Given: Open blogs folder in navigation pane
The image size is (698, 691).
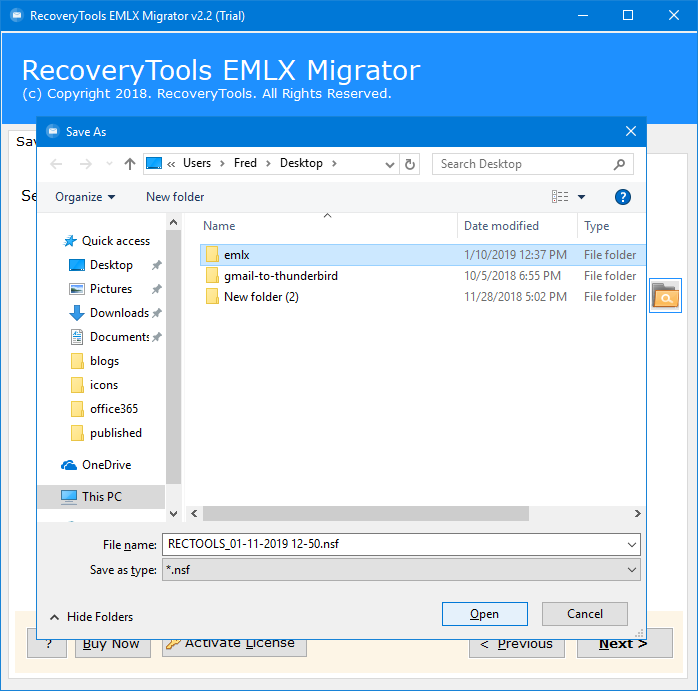Looking at the screenshot, I should point(104,361).
